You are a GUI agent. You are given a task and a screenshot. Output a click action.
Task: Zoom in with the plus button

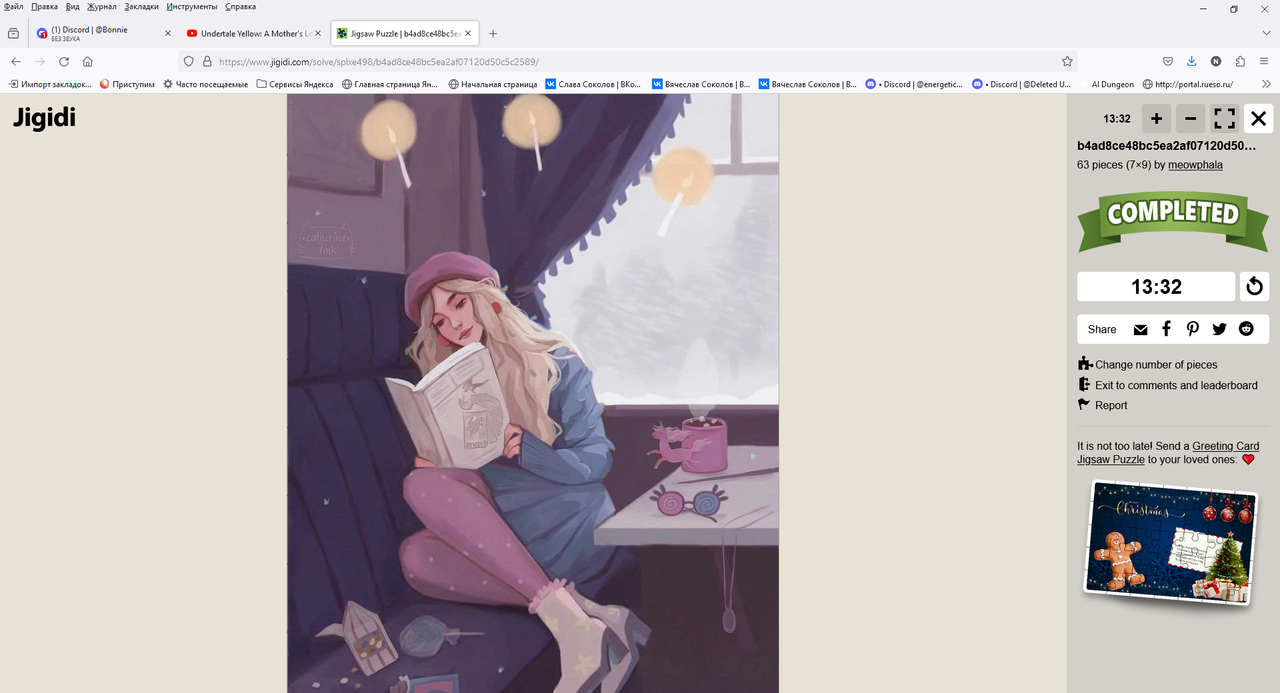point(1156,118)
